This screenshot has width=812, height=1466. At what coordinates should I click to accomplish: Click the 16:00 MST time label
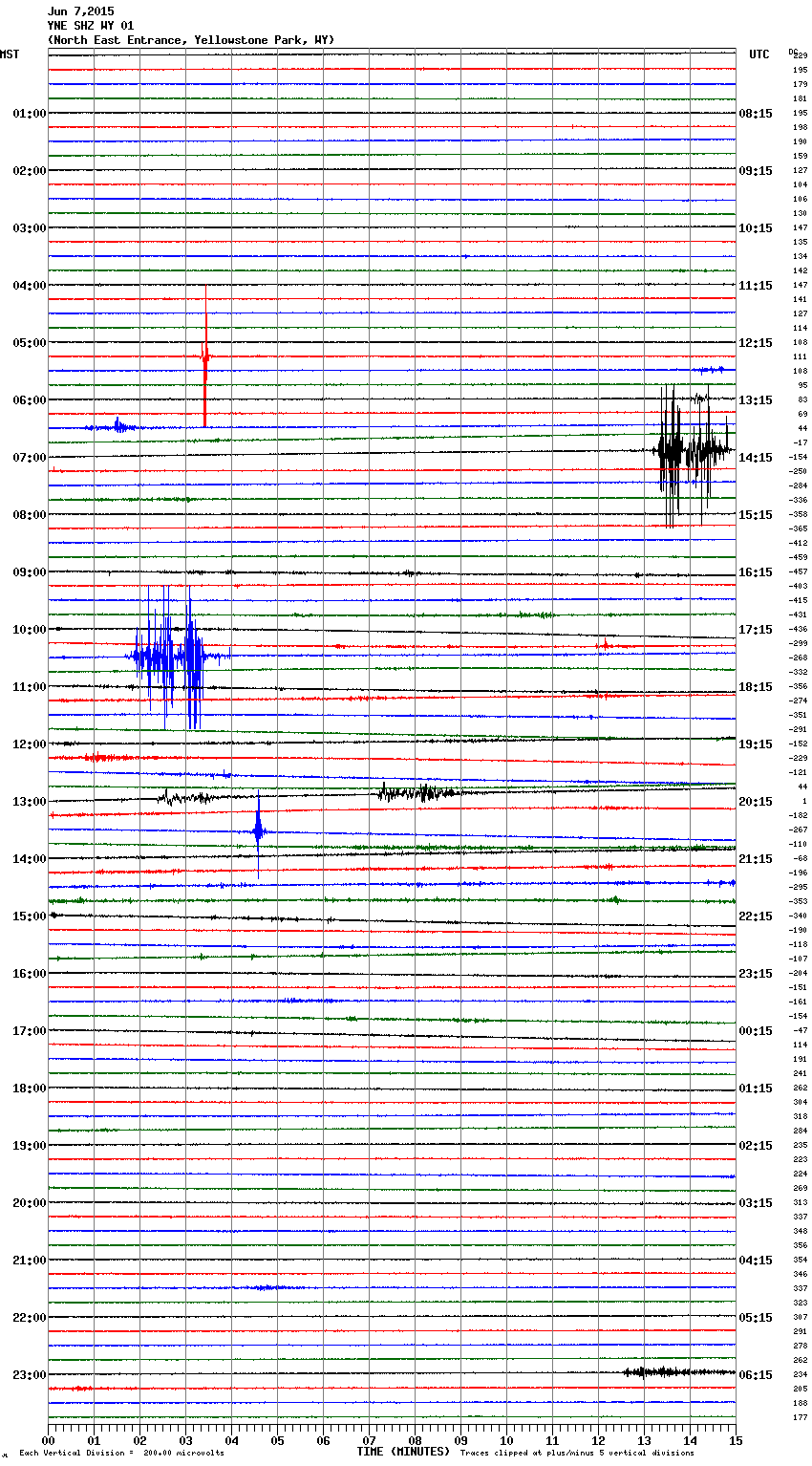[30, 974]
